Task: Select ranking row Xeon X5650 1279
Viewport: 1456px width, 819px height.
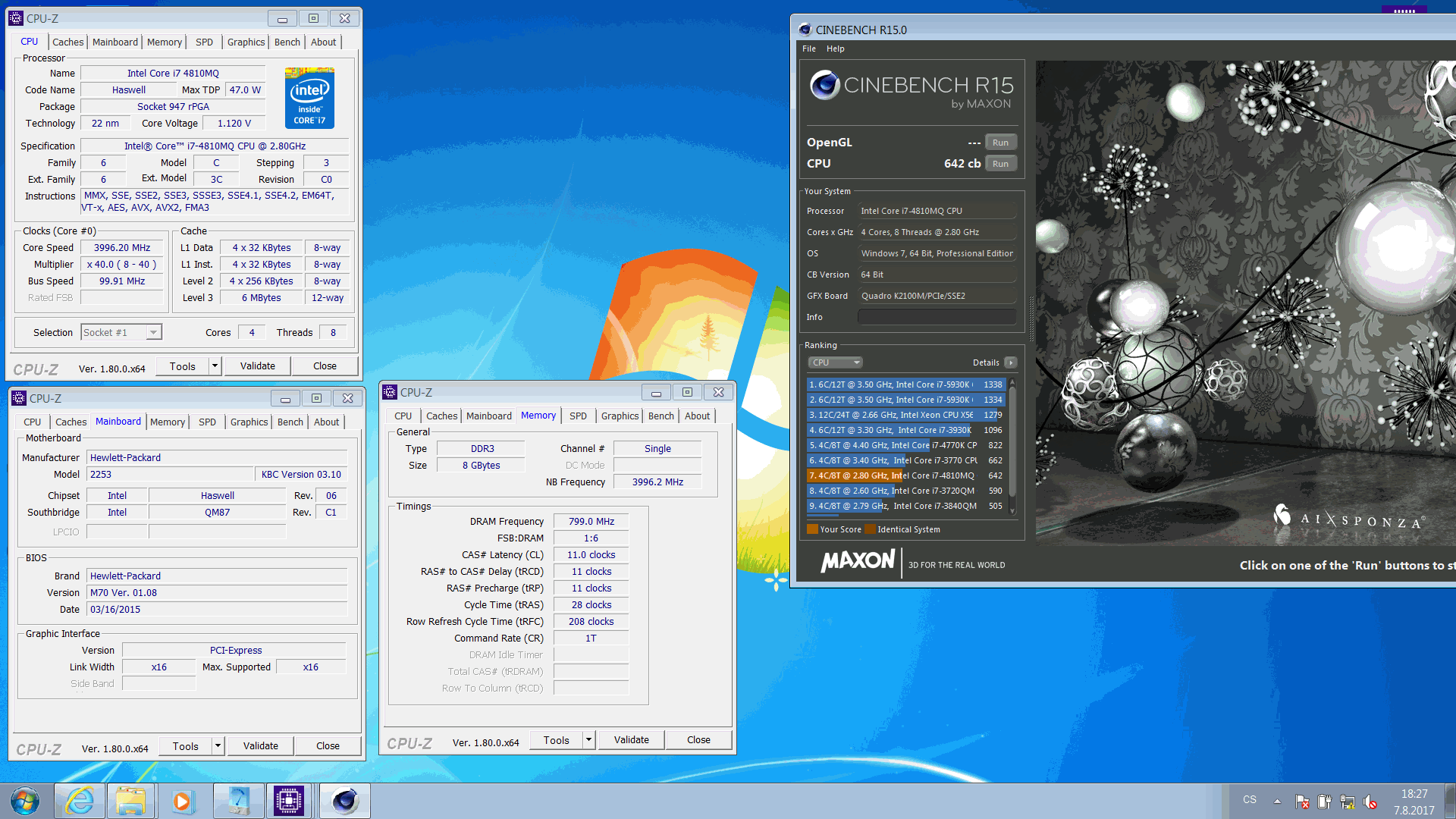Action: click(906, 415)
